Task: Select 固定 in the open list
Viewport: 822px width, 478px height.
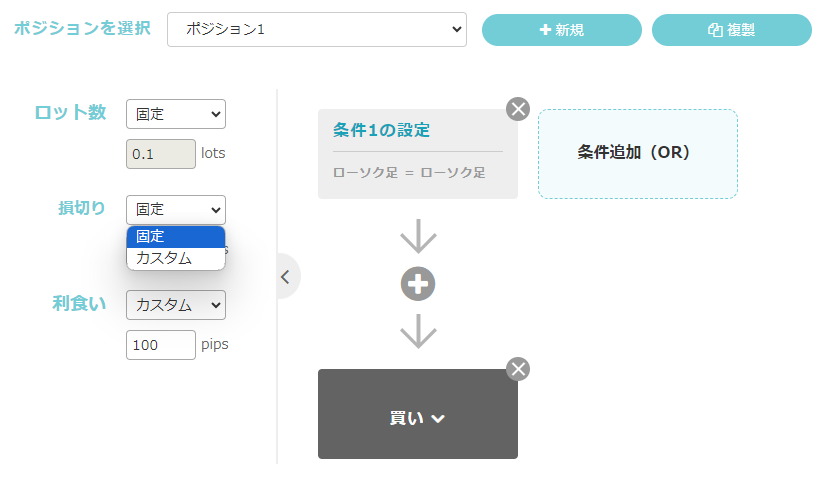Action: point(176,237)
